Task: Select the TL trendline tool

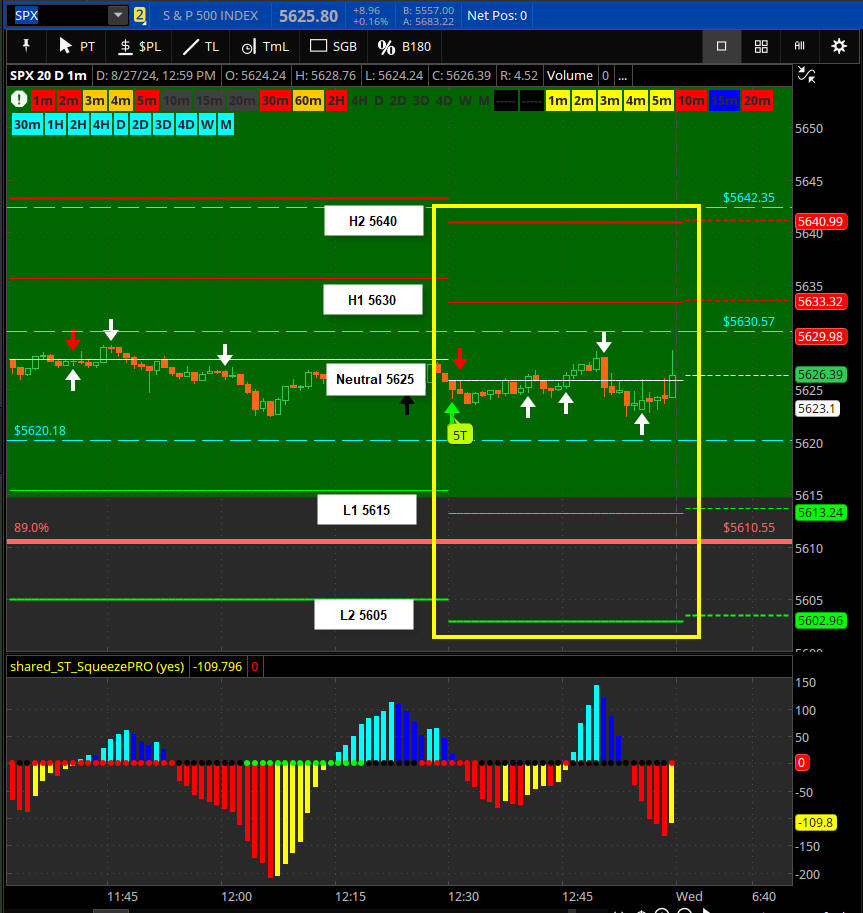Action: 201,47
